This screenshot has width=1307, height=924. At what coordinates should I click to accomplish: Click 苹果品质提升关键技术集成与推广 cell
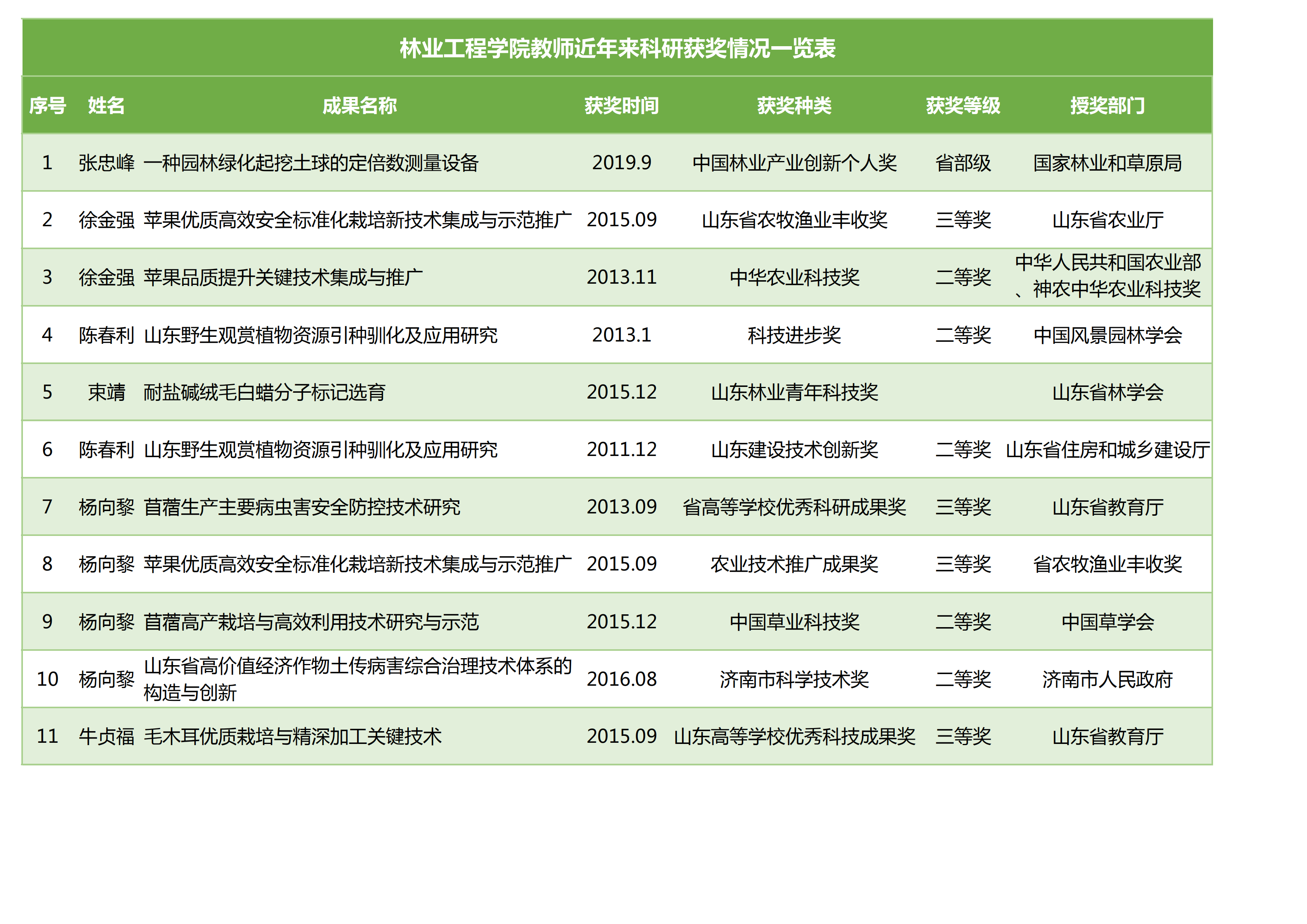click(x=283, y=277)
